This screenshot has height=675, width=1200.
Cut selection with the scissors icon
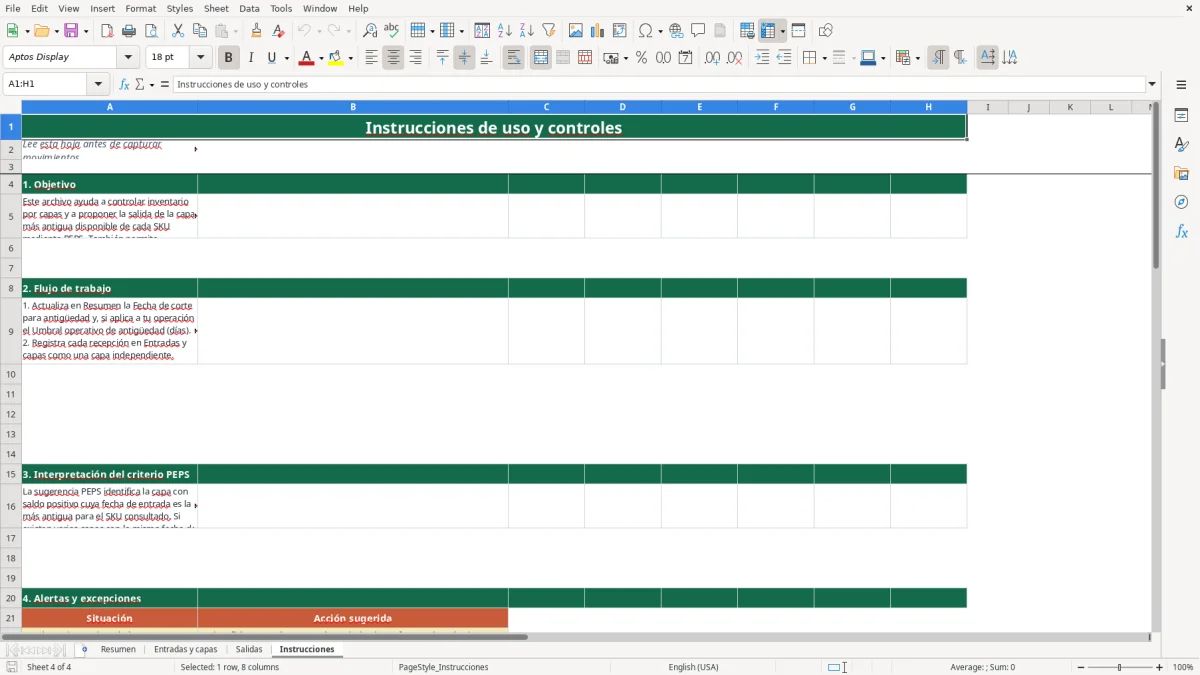coord(178,31)
